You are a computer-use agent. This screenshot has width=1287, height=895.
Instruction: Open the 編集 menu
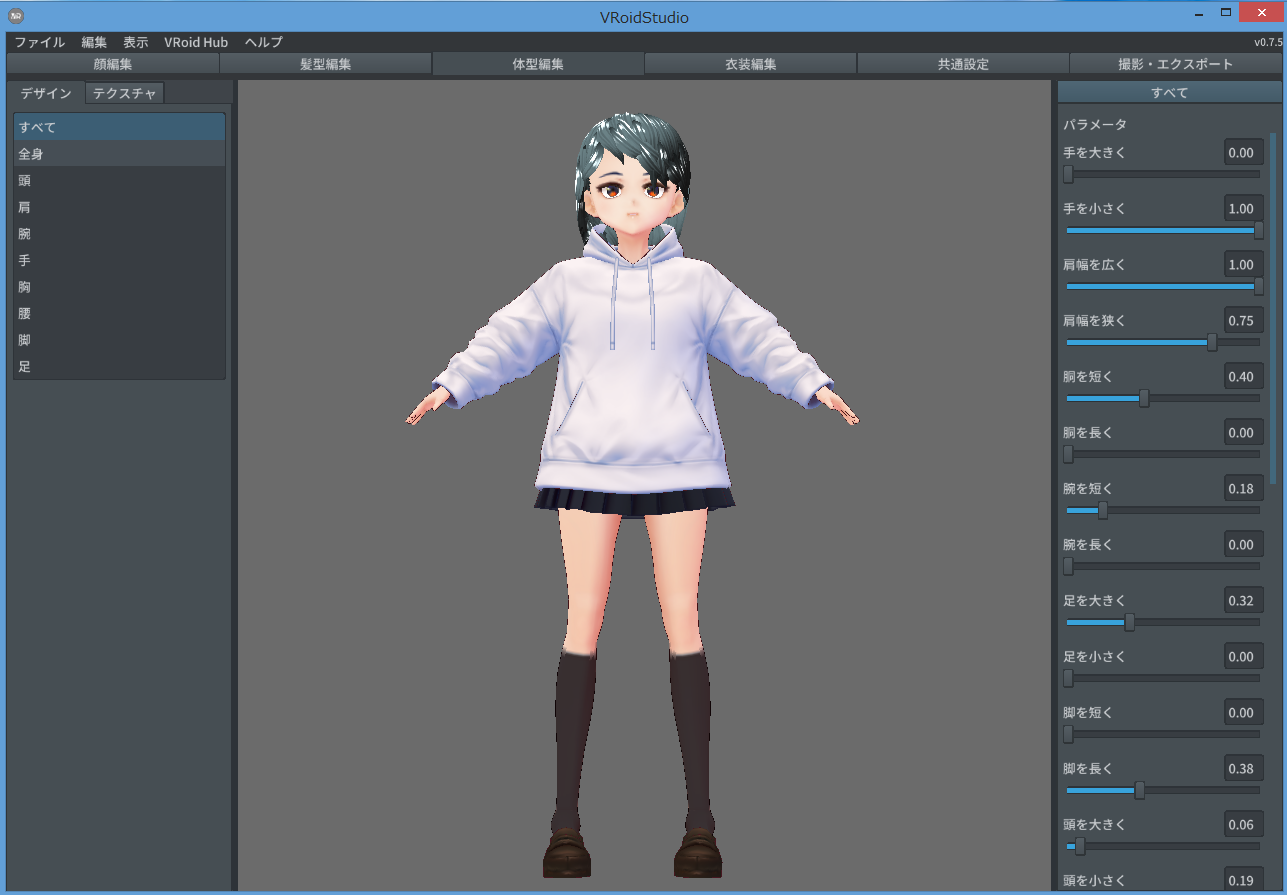point(94,42)
